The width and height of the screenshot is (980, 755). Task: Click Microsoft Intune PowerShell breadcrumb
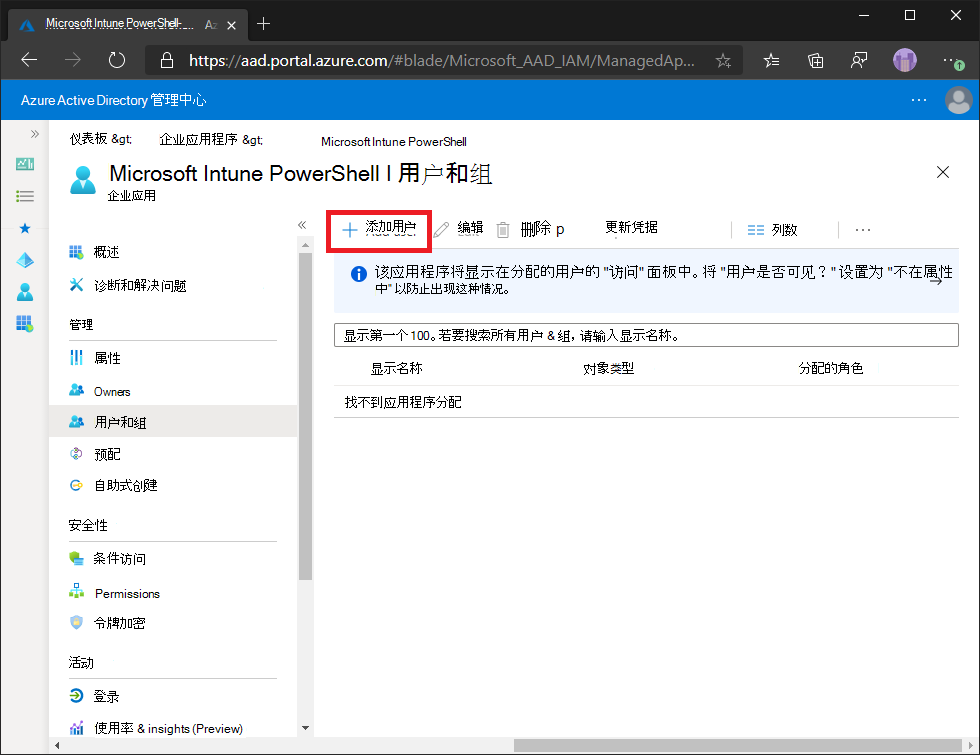pyautogui.click(x=394, y=142)
